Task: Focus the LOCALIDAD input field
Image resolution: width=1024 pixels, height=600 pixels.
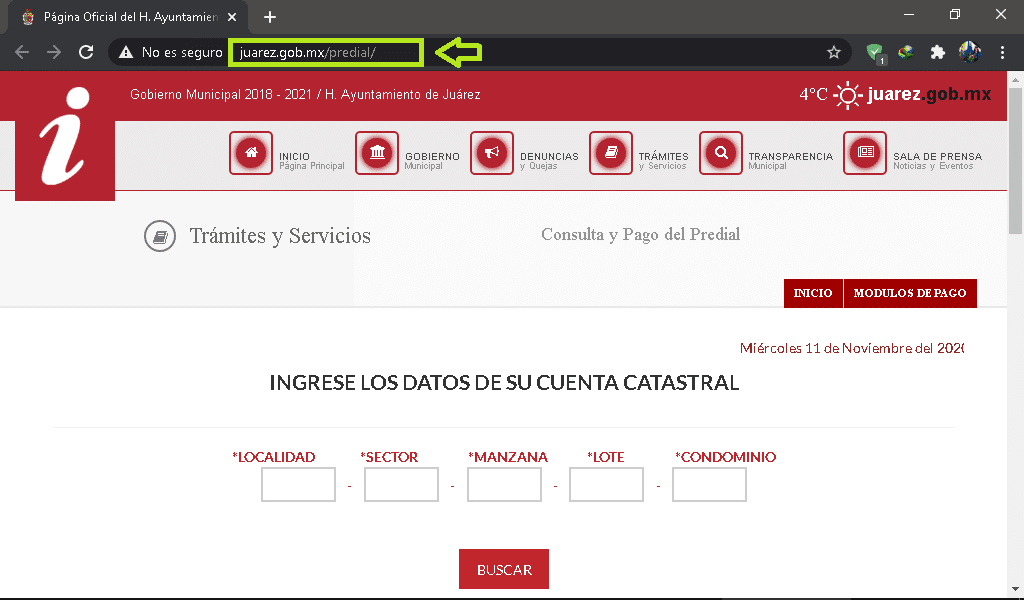Action: [298, 484]
